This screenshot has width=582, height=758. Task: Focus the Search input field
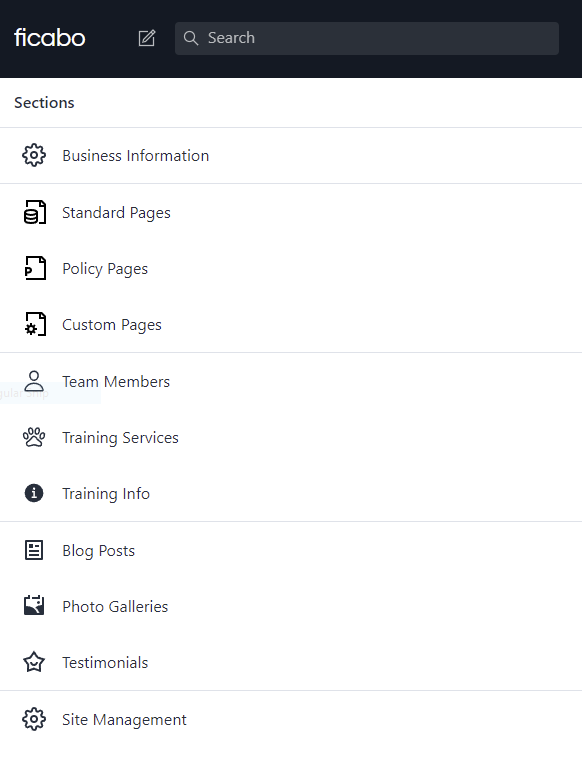(366, 38)
